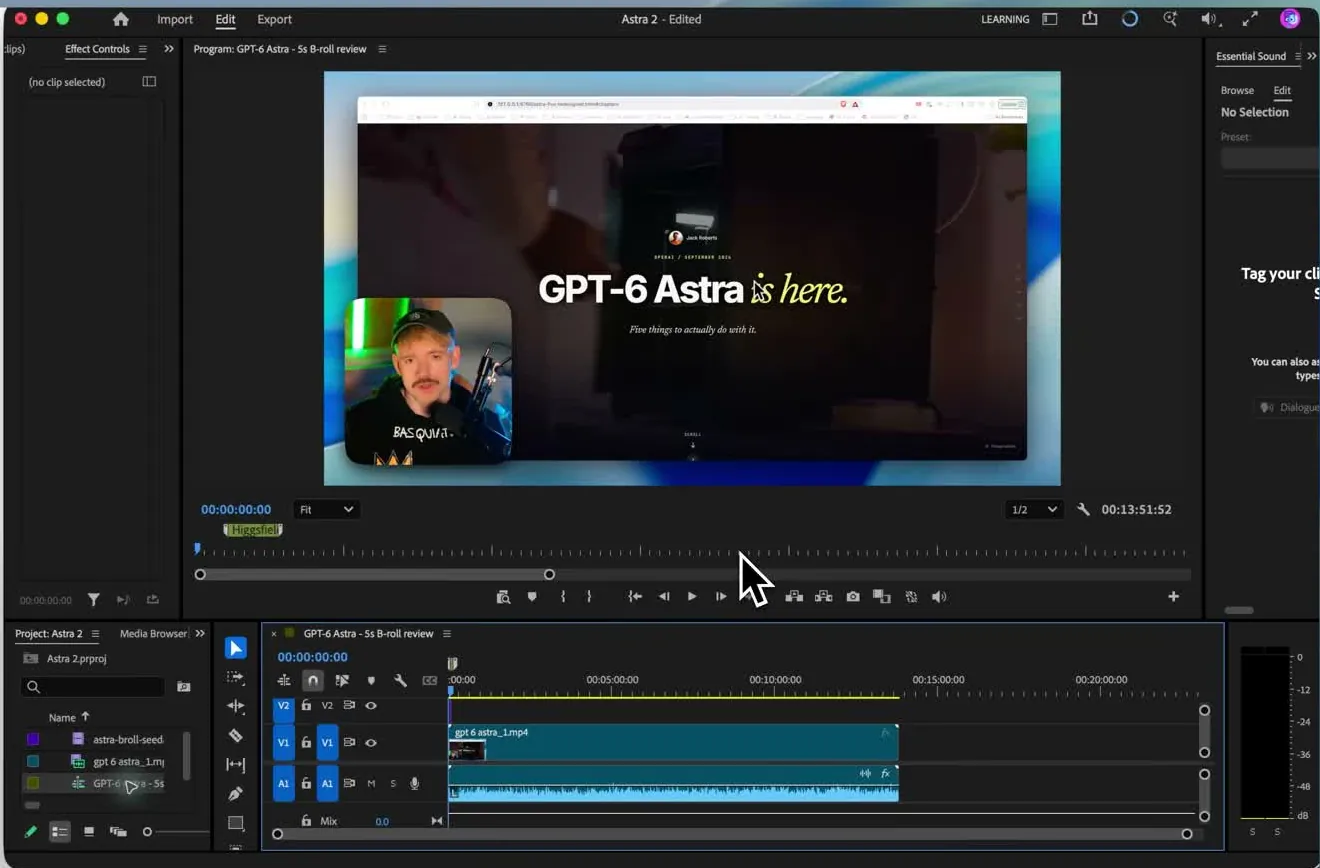This screenshot has width=1320, height=868.
Task: Lock the A1 audio track
Action: point(306,783)
